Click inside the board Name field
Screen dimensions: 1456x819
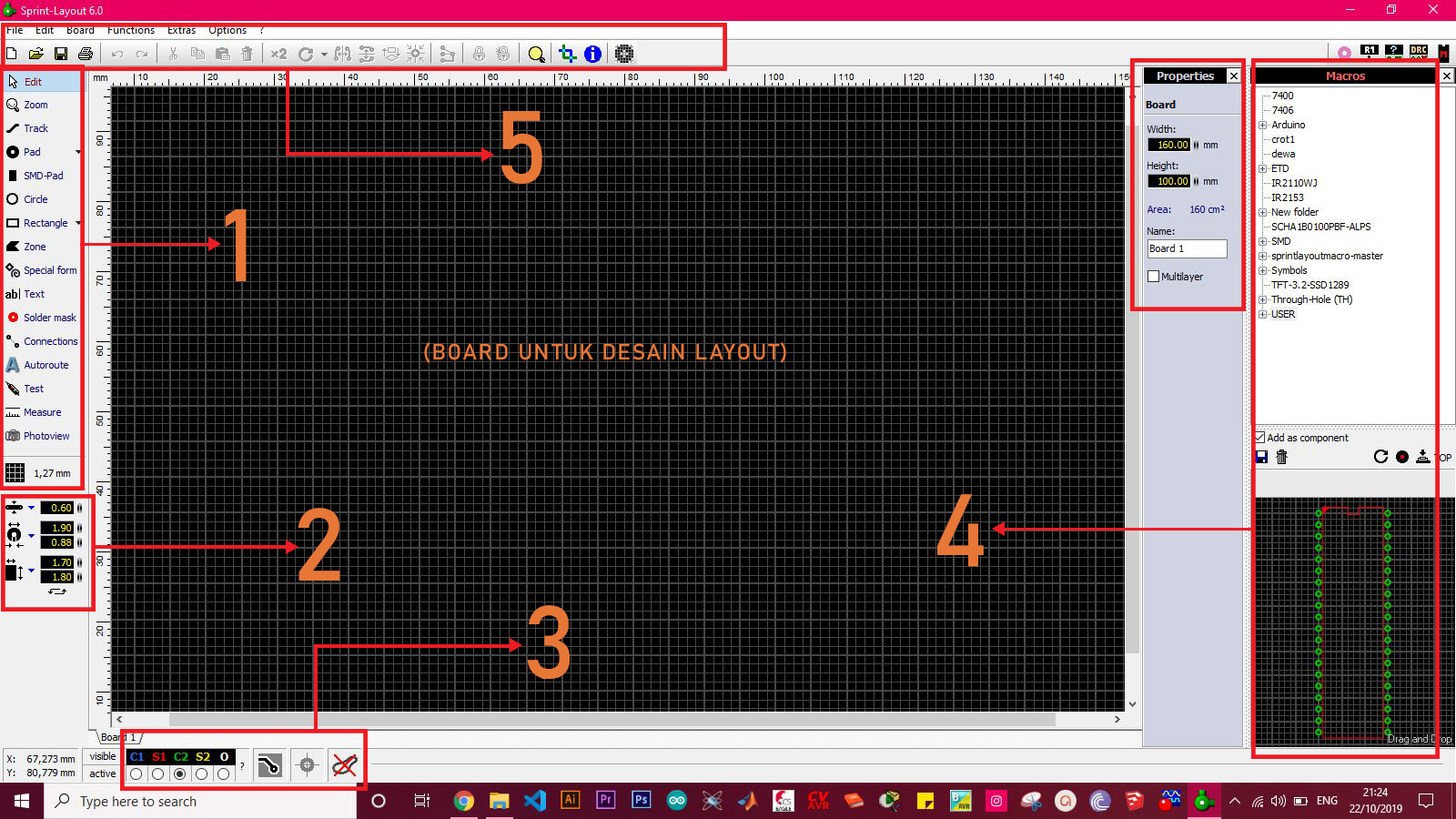click(x=1186, y=248)
